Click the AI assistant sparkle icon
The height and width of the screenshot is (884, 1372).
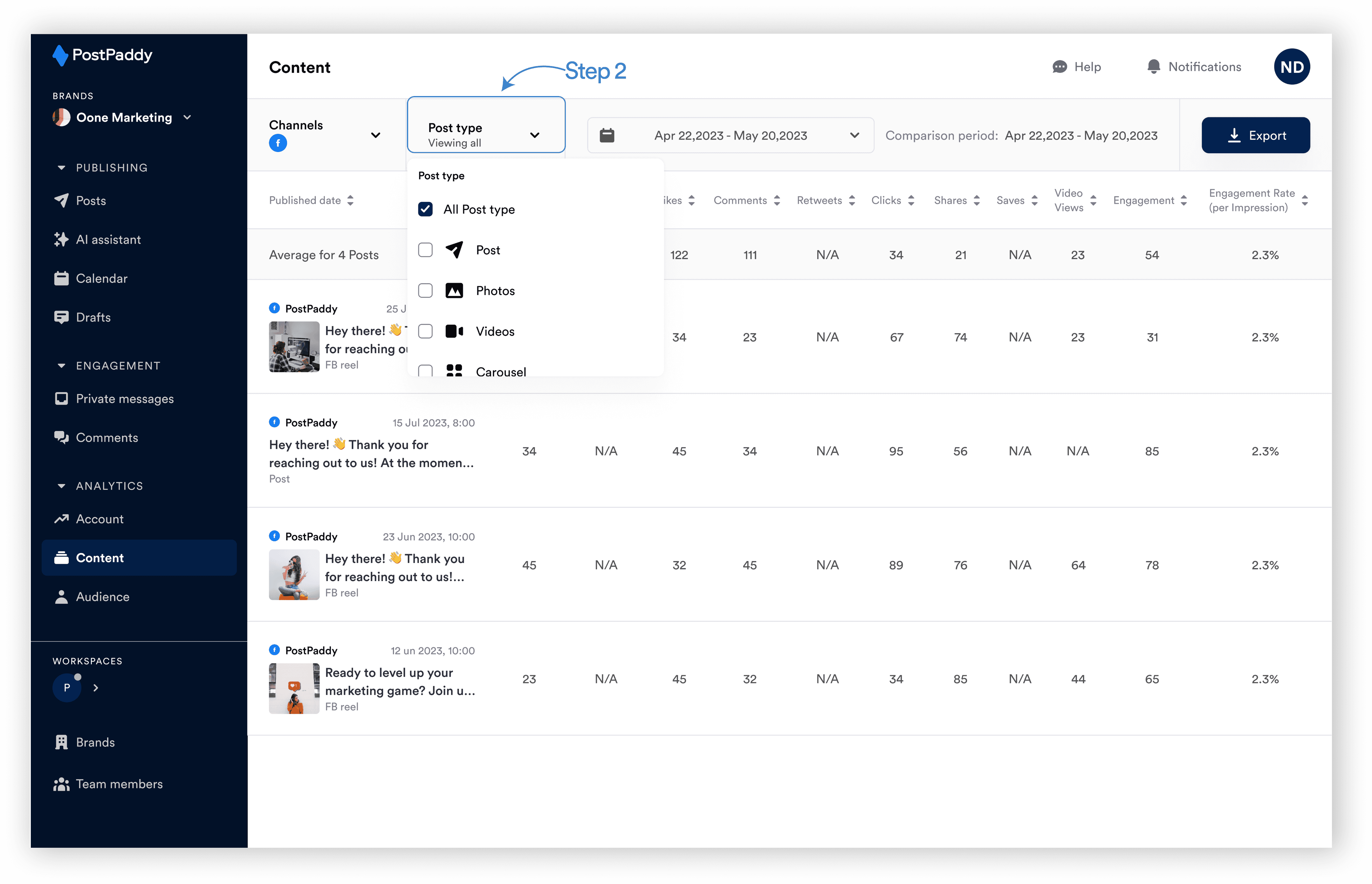click(61, 239)
